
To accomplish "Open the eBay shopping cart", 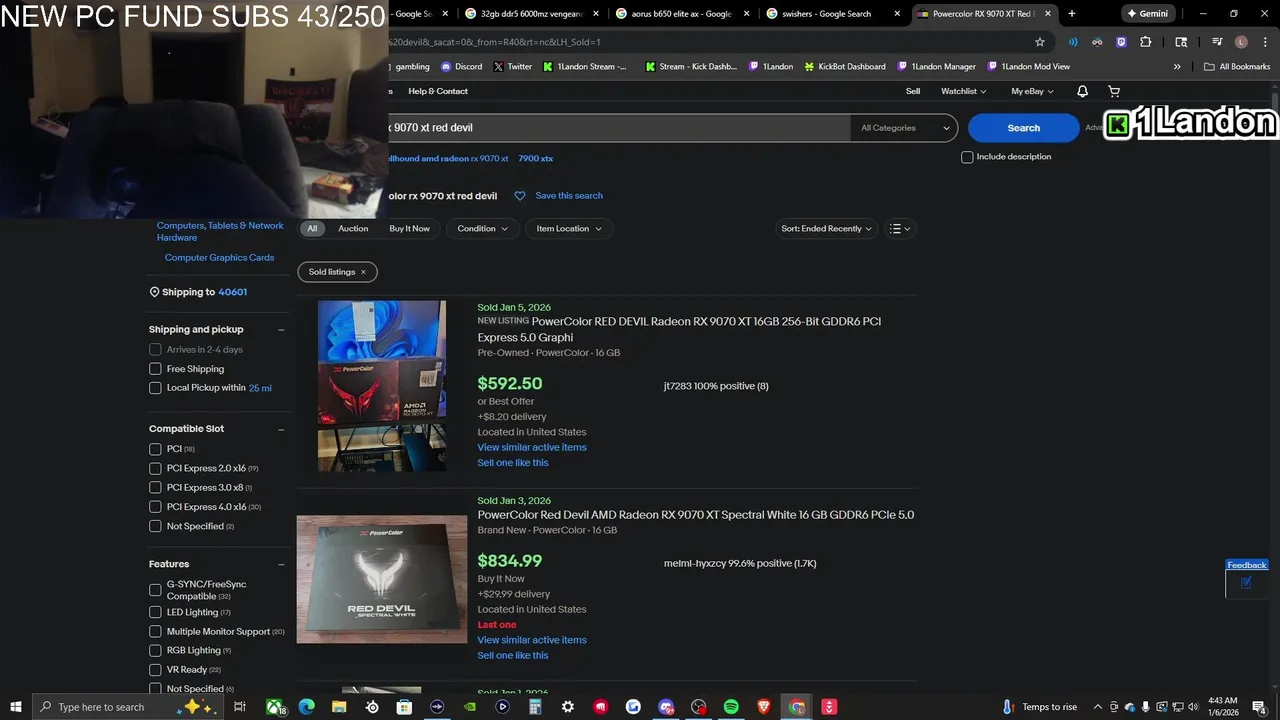I will [1114, 91].
